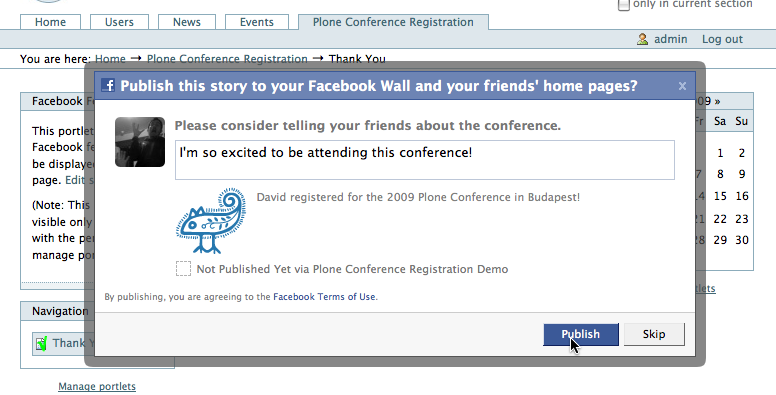Click the user profile photo thumbnail

(140, 142)
